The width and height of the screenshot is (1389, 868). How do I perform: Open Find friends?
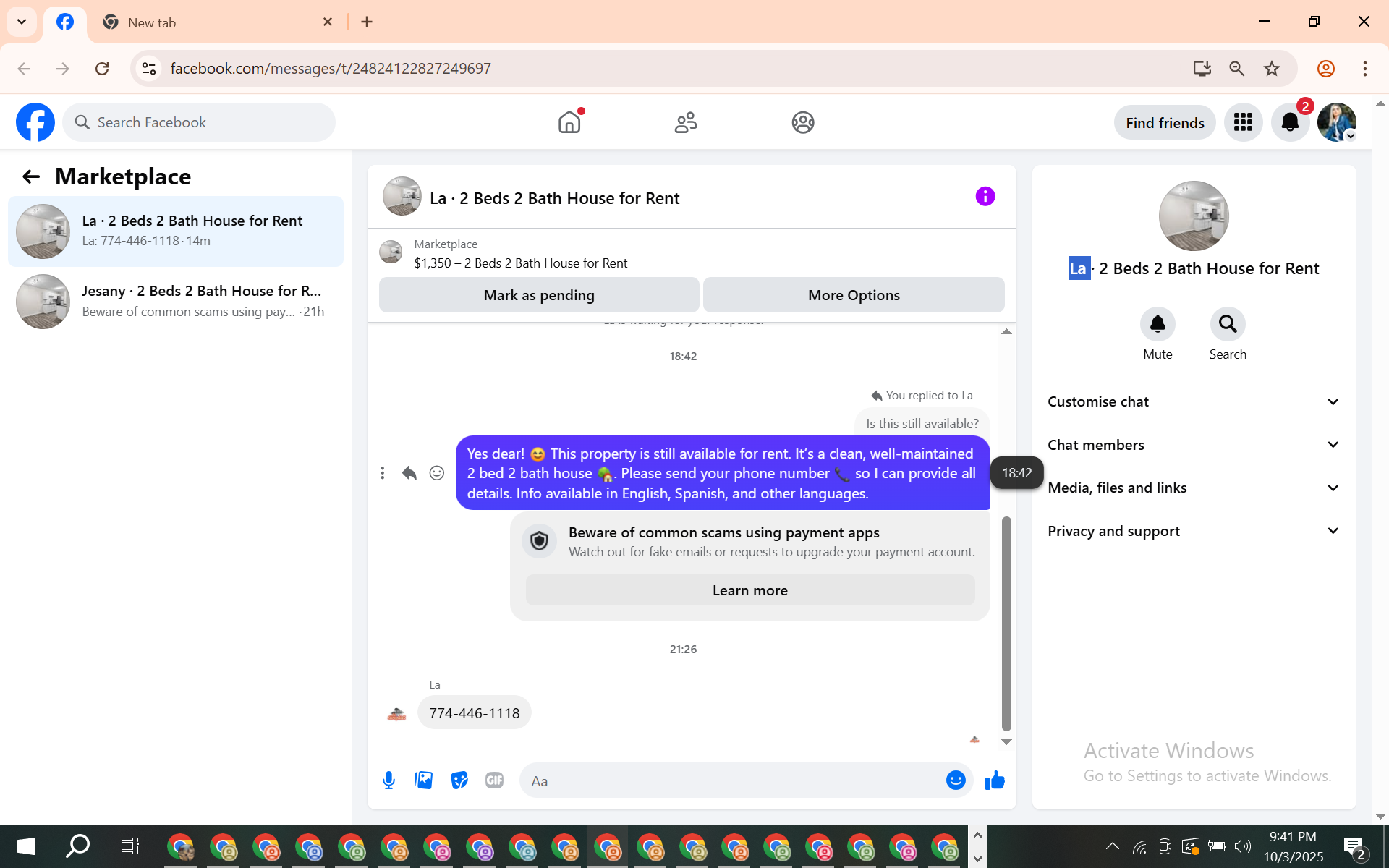(1165, 123)
